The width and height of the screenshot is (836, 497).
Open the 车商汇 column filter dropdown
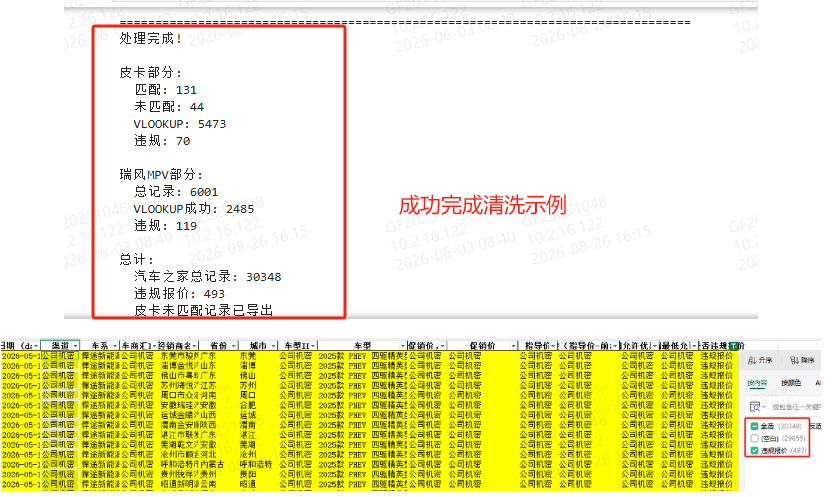click(155, 346)
